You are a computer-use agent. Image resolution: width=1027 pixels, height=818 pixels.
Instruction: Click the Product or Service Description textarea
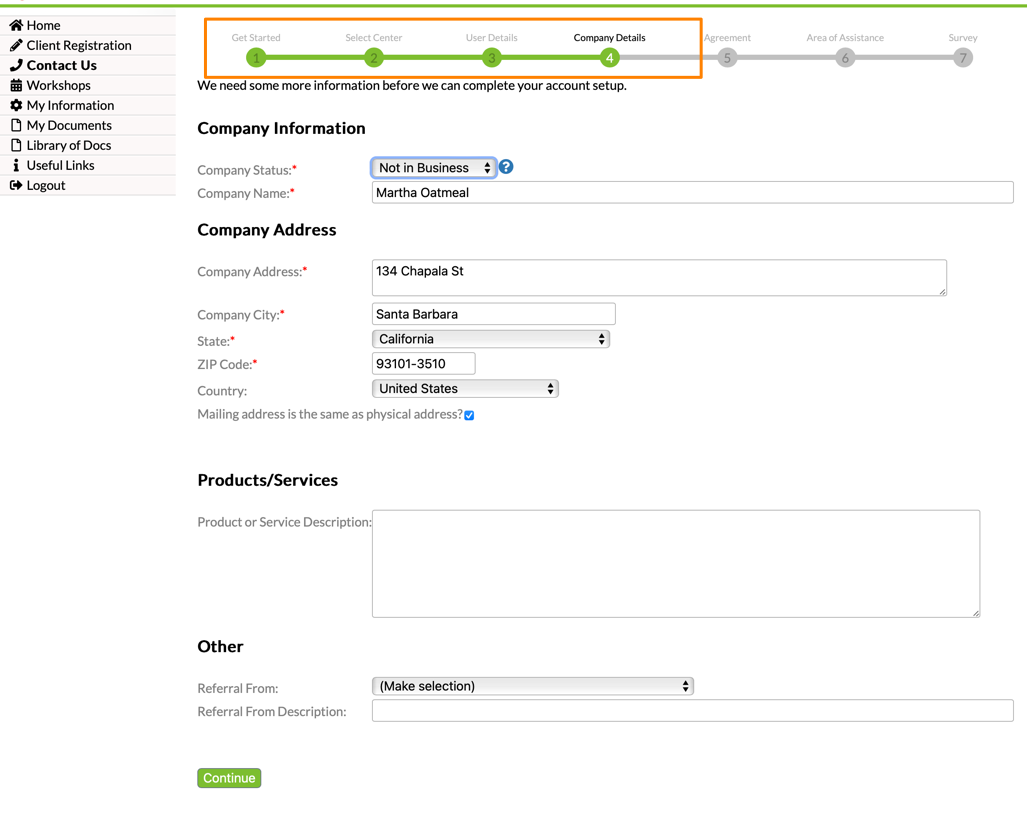point(675,563)
